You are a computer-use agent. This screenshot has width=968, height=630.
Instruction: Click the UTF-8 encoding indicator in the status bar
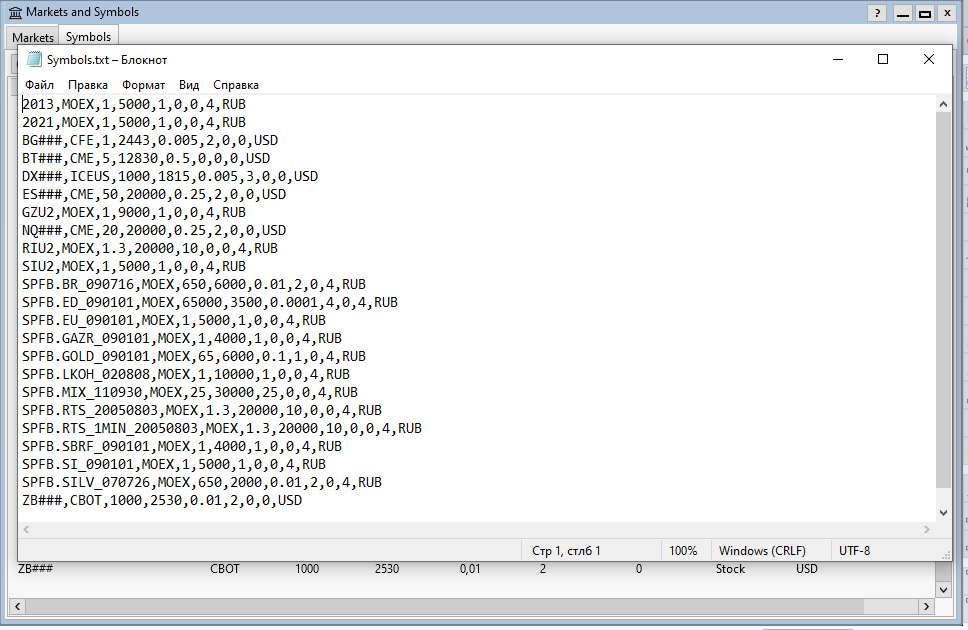(854, 550)
